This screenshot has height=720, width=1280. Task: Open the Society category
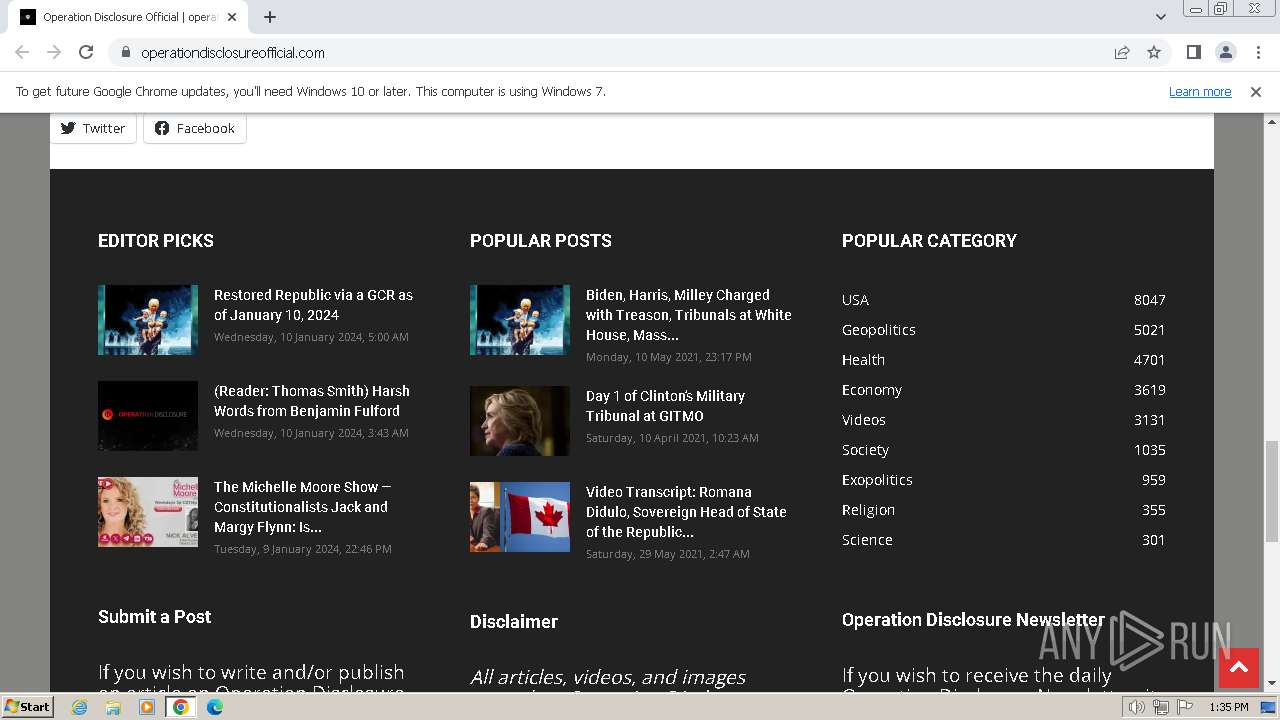point(865,450)
